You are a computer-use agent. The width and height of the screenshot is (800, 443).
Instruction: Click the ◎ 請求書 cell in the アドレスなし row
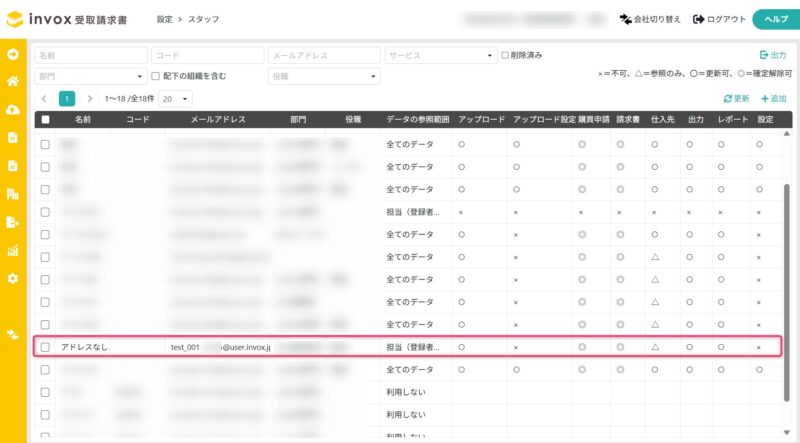point(620,347)
